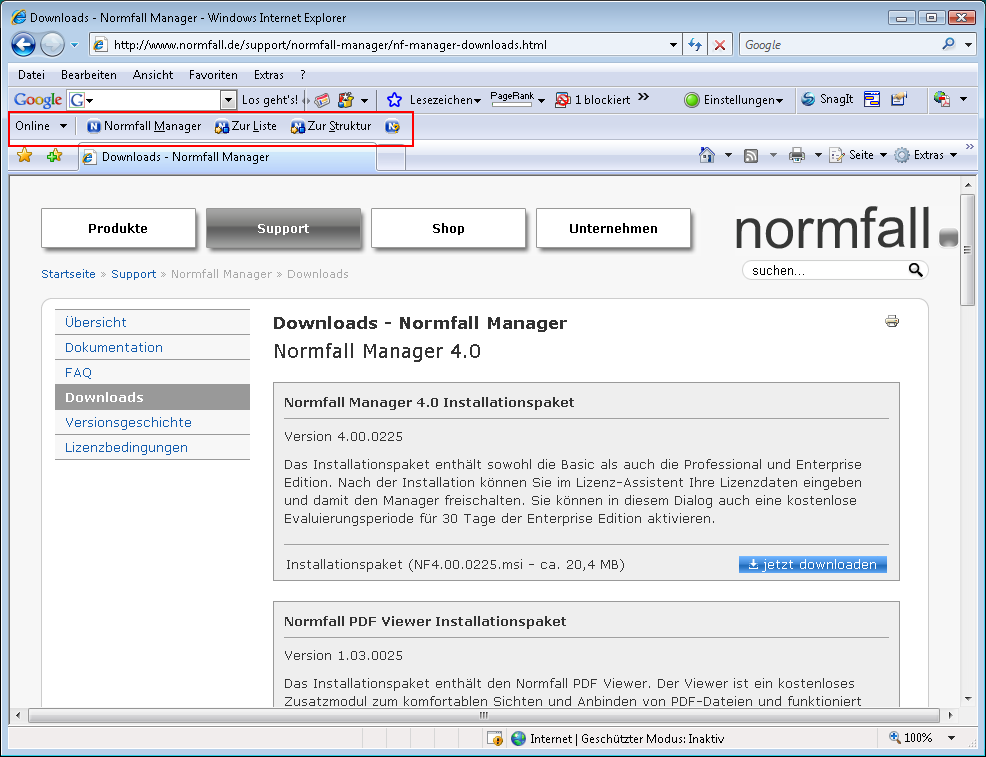Click the Normfall Manager toolbar button

tap(144, 126)
